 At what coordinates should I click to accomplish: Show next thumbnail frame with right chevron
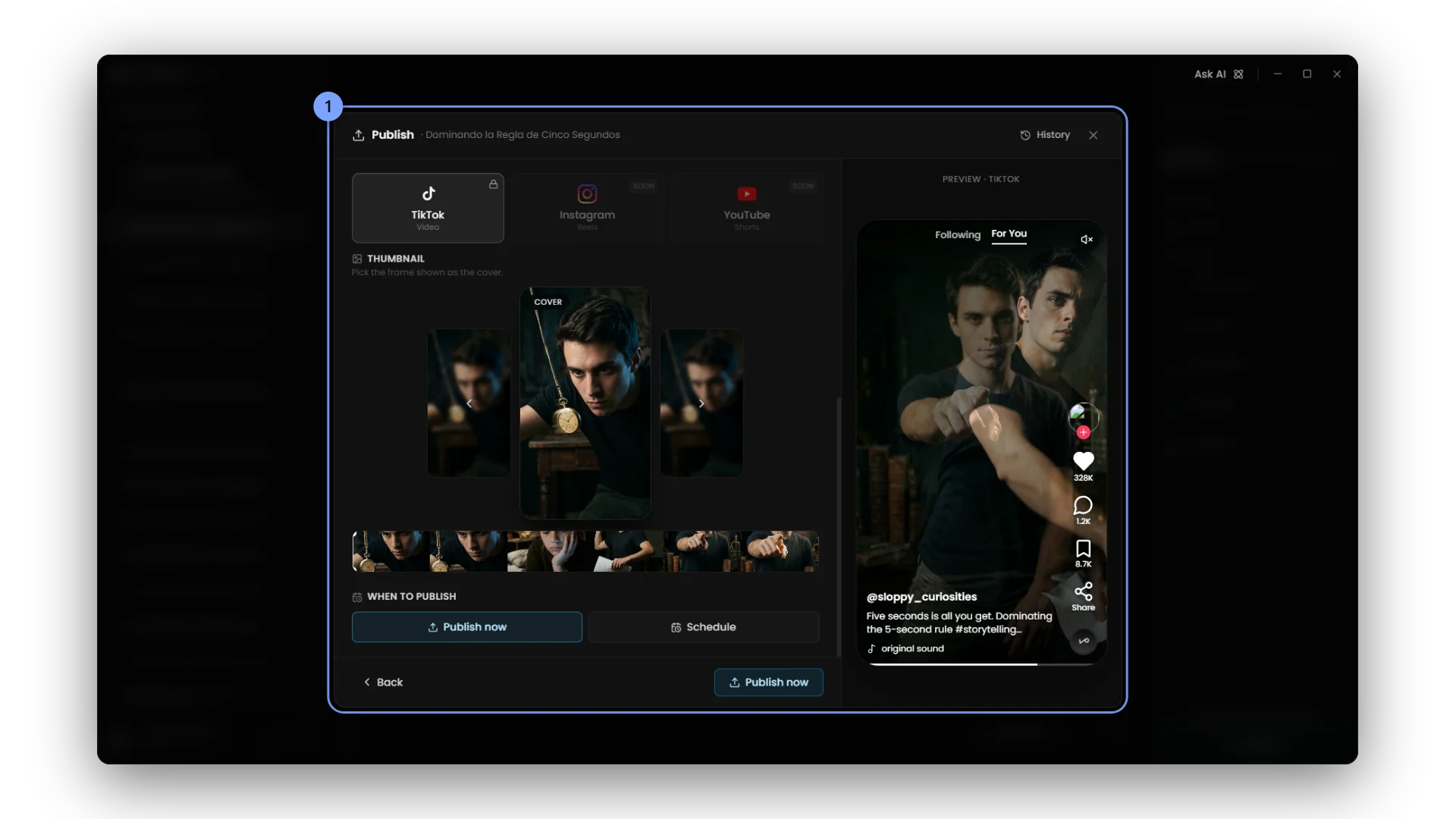pos(701,403)
